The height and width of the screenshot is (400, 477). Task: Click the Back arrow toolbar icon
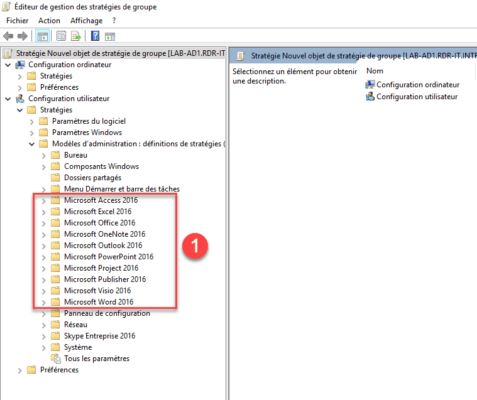coord(8,36)
